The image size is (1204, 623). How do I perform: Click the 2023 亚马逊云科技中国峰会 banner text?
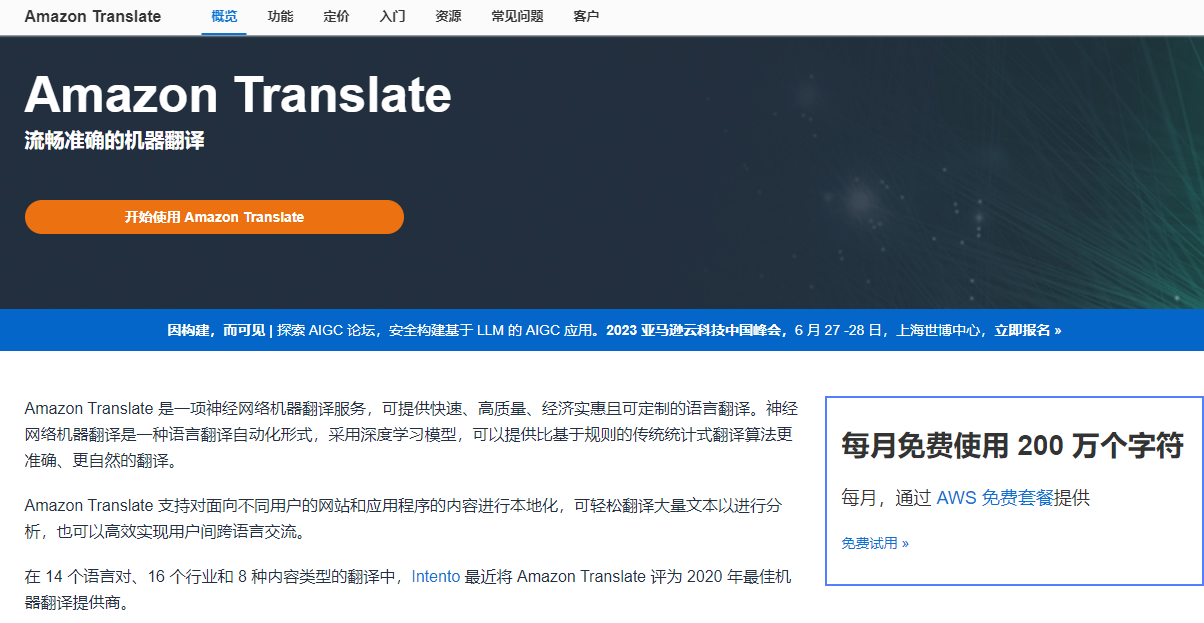695,330
